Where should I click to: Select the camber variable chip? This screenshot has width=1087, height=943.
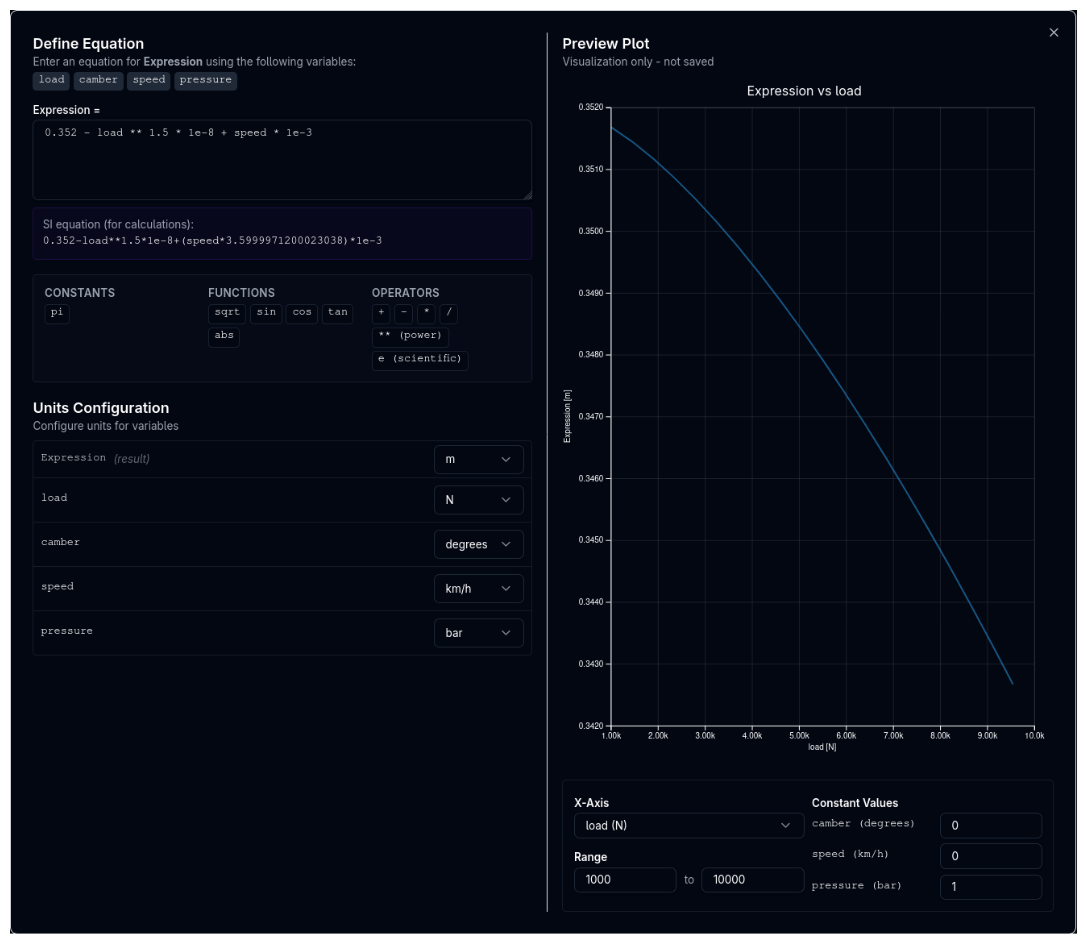96,79
